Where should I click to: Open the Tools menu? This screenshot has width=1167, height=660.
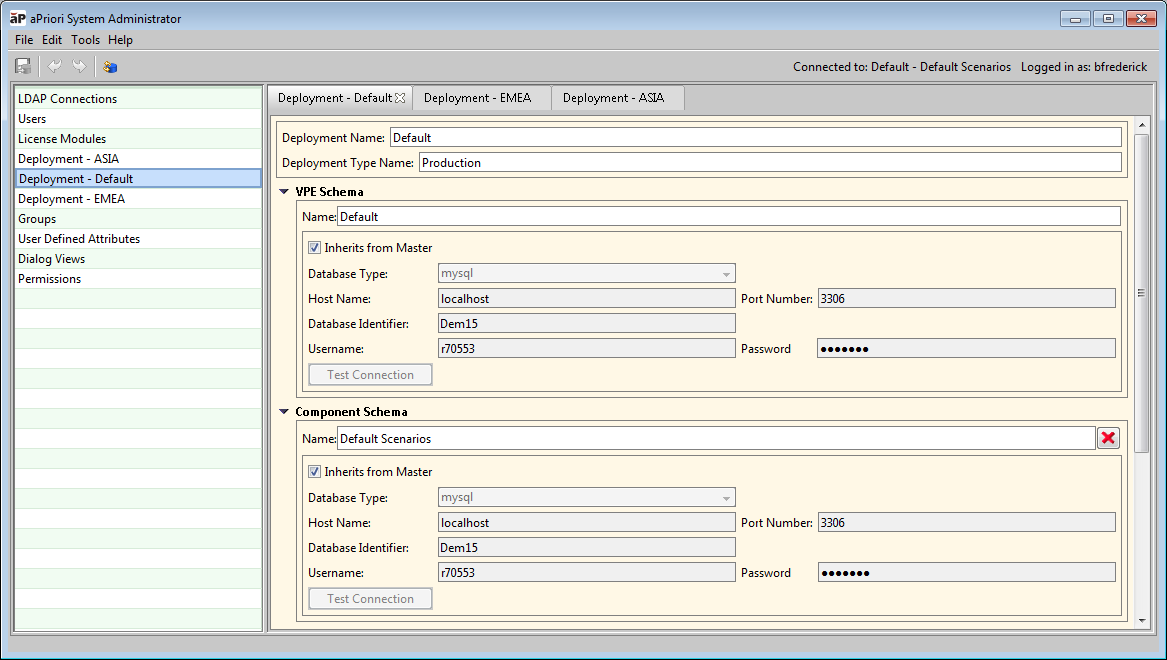pyautogui.click(x=85, y=40)
